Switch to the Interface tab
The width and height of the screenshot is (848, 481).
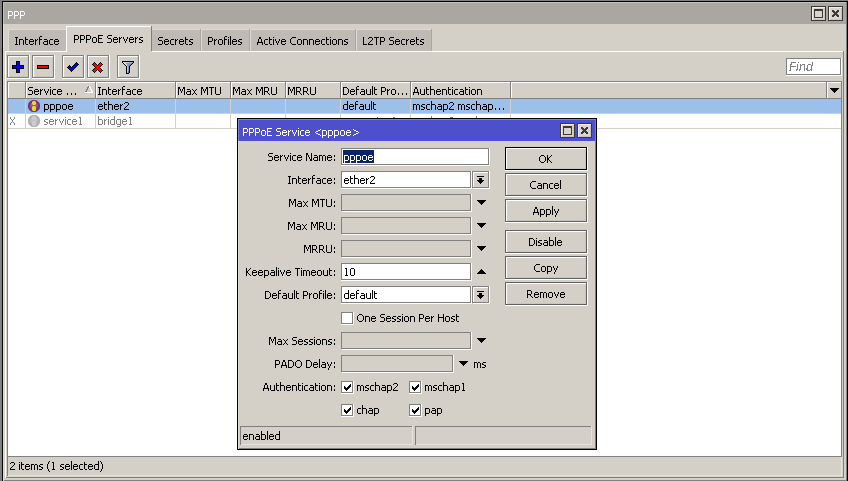pyautogui.click(x=37, y=41)
